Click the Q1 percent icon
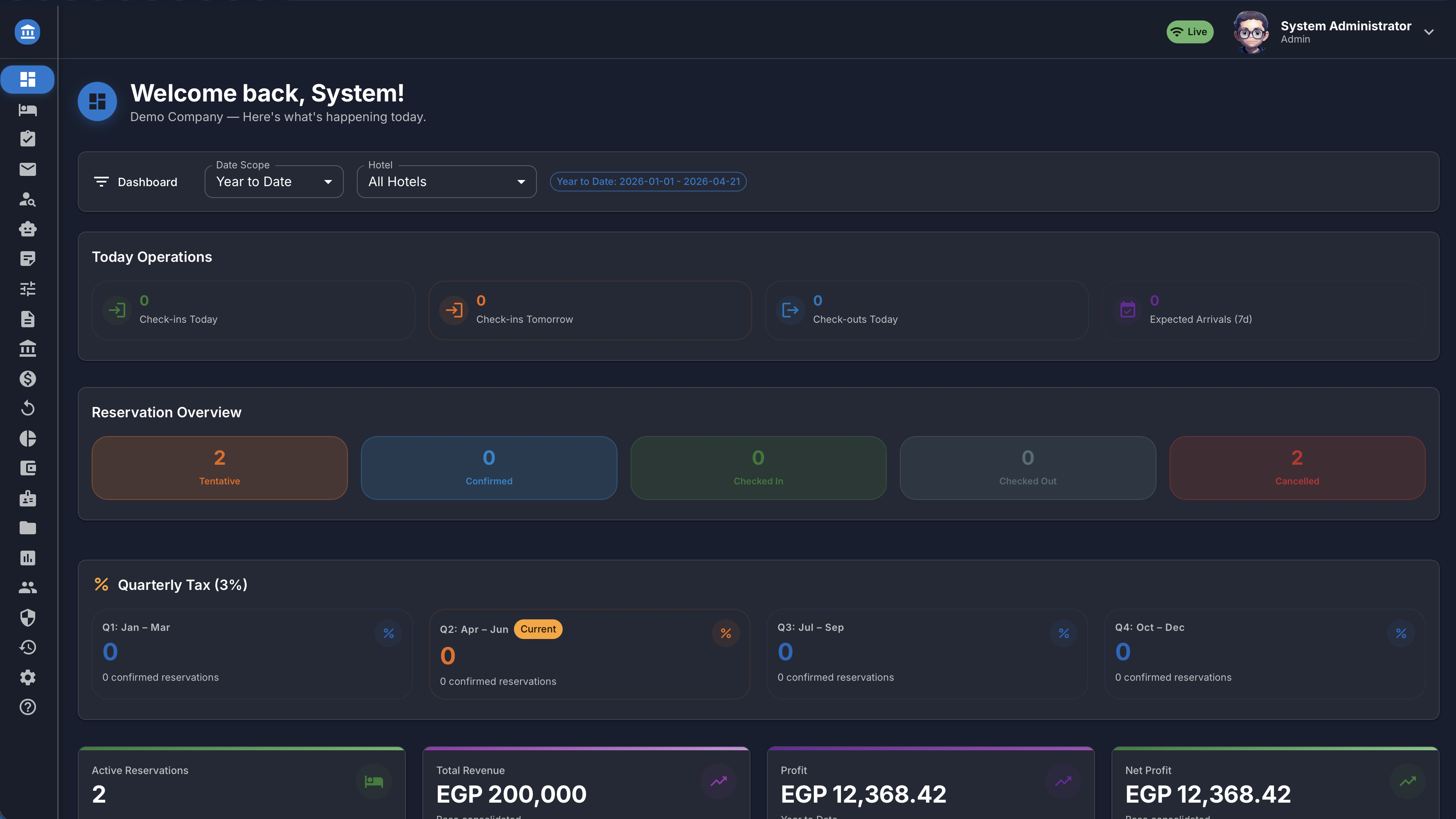 click(388, 634)
